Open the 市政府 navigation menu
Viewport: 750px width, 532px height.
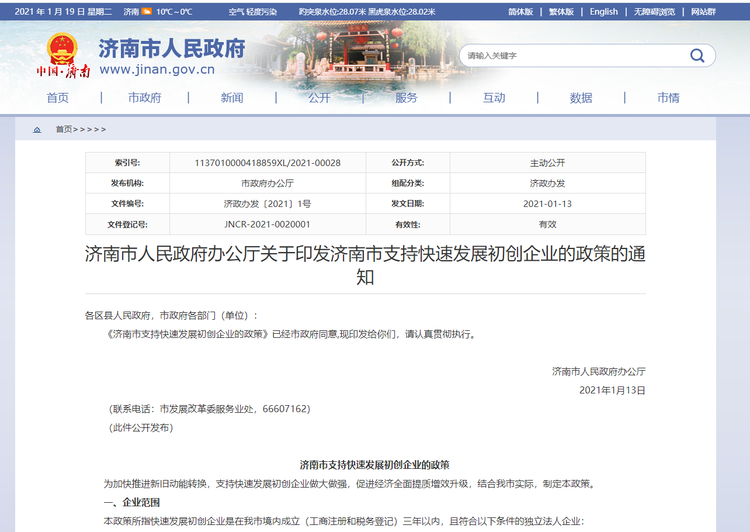click(145, 98)
